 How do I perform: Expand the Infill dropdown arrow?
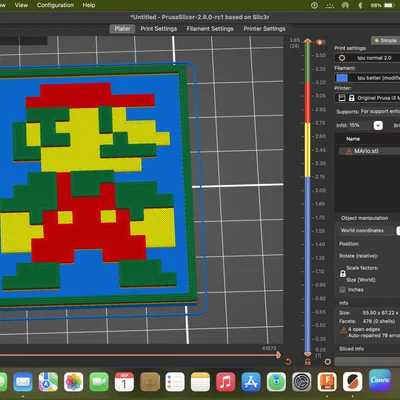[378, 125]
